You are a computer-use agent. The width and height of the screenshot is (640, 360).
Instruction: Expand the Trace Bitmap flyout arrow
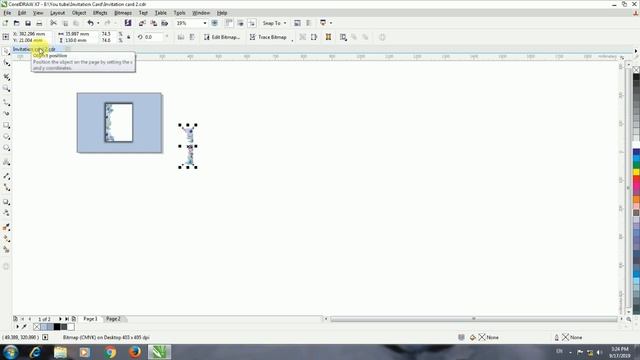[292, 40]
